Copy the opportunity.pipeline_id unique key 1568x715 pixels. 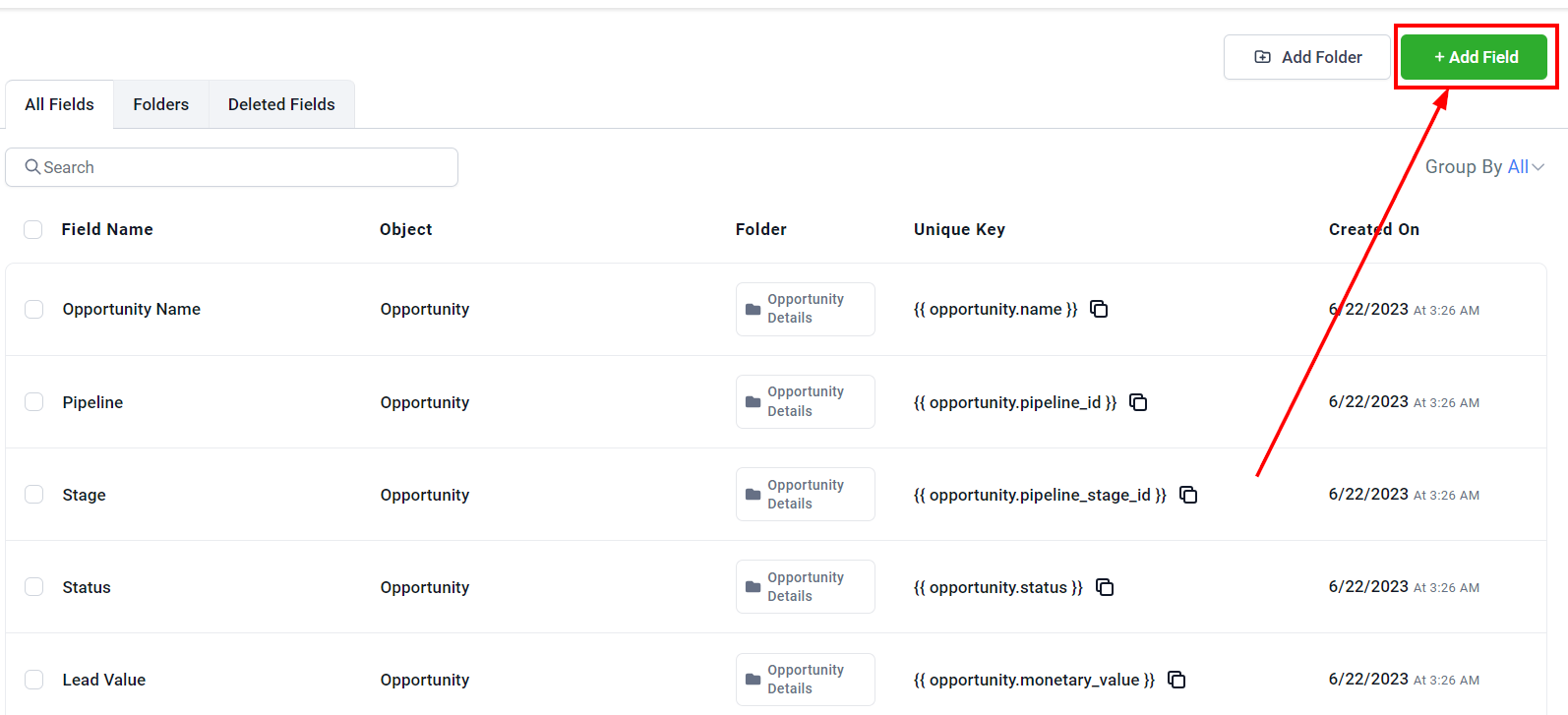1138,402
